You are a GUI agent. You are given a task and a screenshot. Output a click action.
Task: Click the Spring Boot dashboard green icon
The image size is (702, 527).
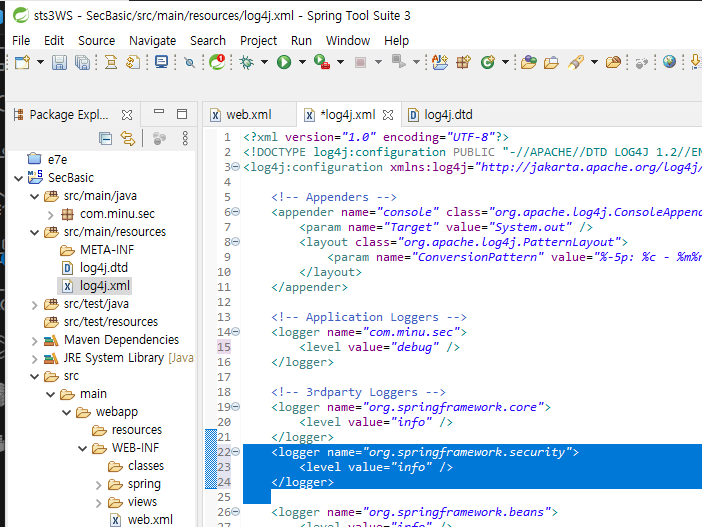pos(217,62)
